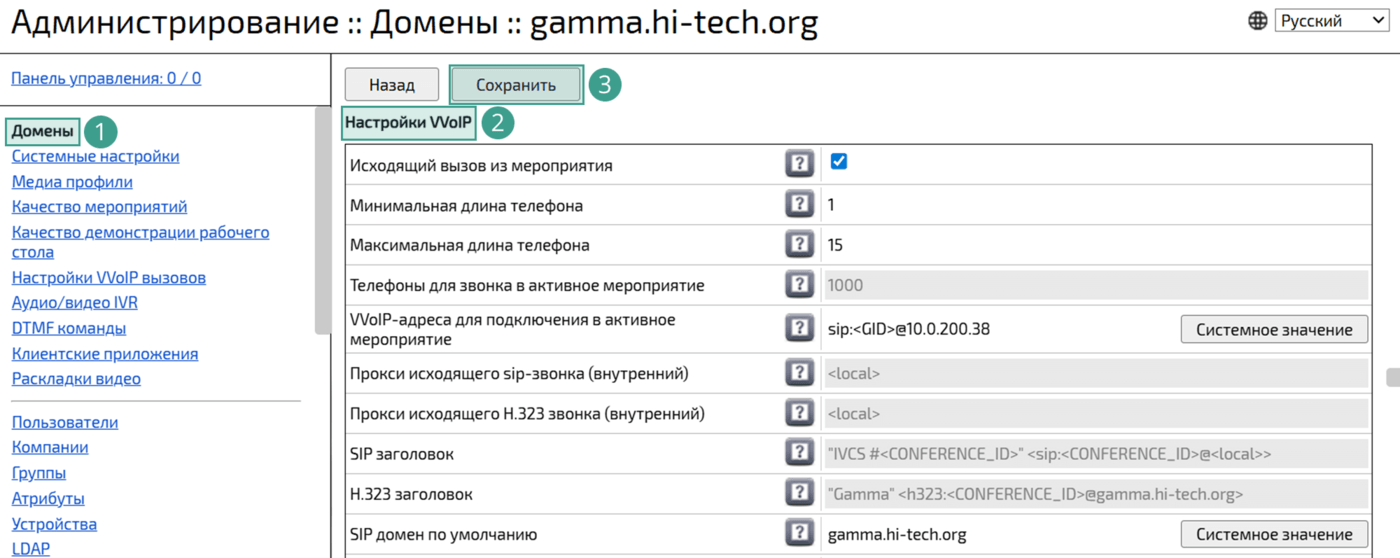Open the 'Пользователи' link
Screen dimensions: 1400x558
pyautogui.click(x=65, y=422)
